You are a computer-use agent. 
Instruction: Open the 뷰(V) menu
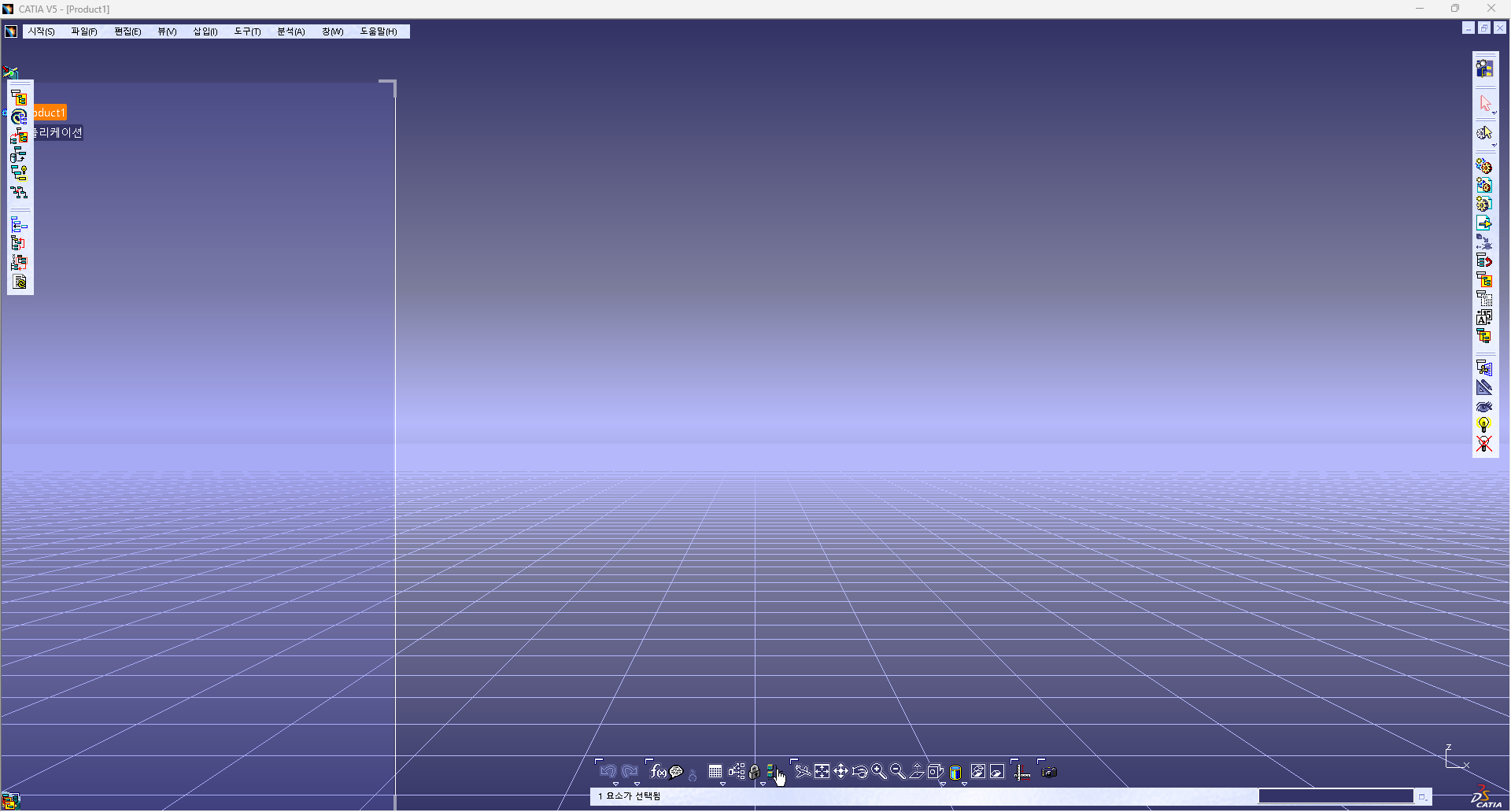[167, 31]
